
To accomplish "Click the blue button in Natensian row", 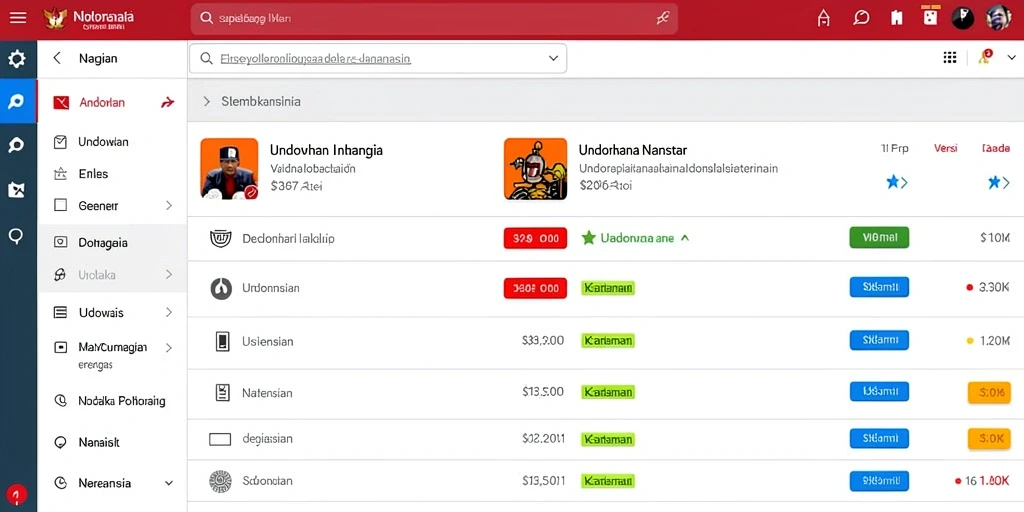I will [x=879, y=391].
